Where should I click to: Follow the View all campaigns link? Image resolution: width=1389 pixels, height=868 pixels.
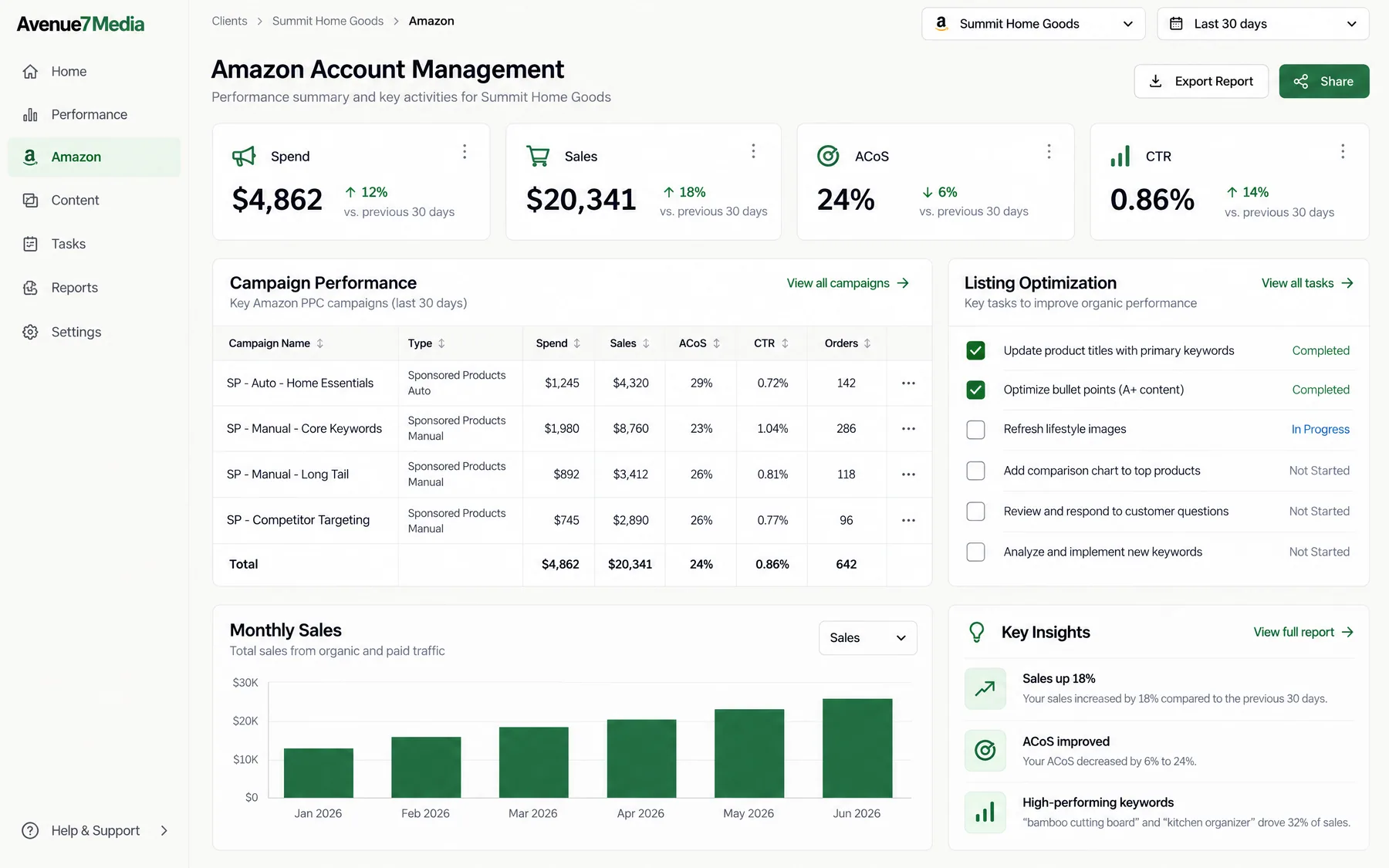pos(848,283)
